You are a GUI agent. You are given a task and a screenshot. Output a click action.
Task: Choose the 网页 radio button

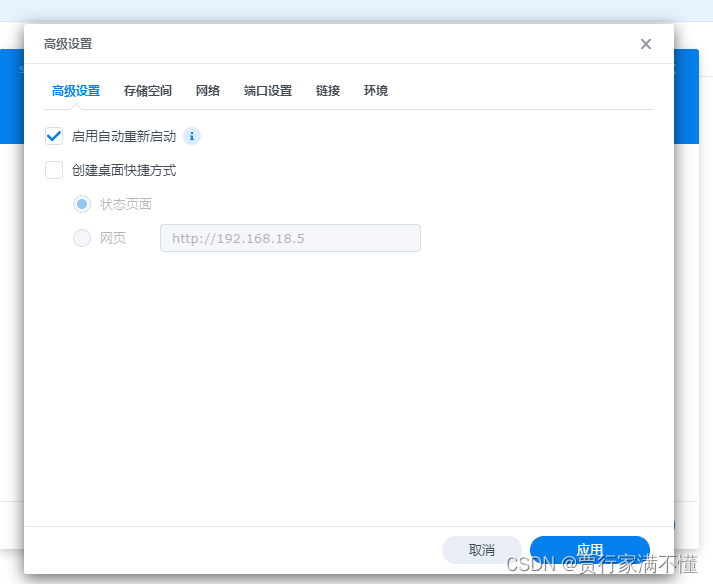click(x=82, y=238)
